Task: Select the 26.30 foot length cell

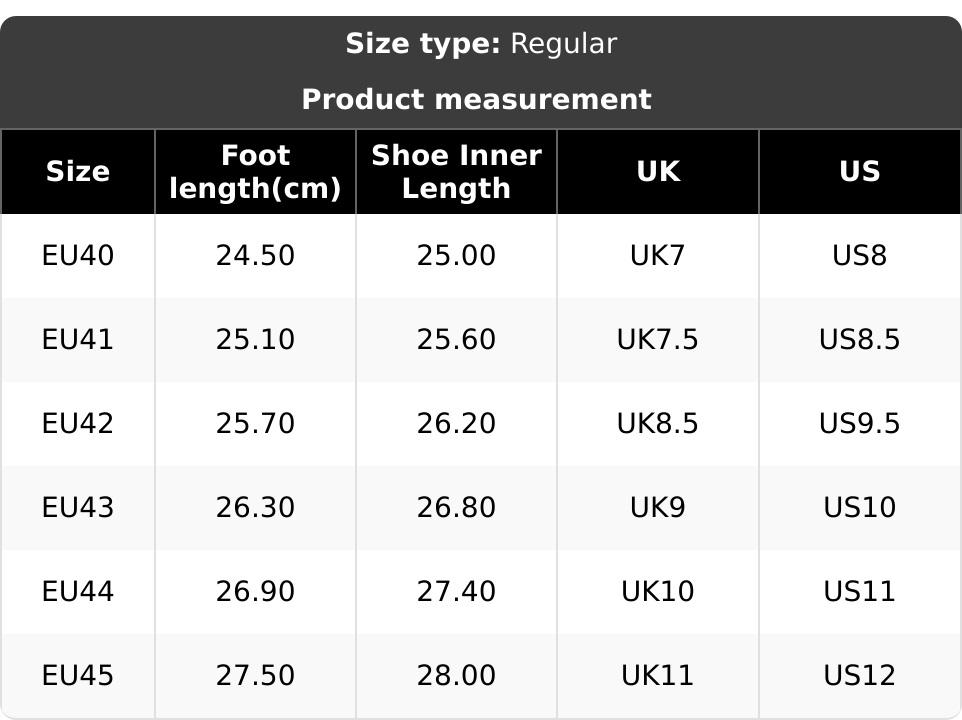Action: point(255,508)
